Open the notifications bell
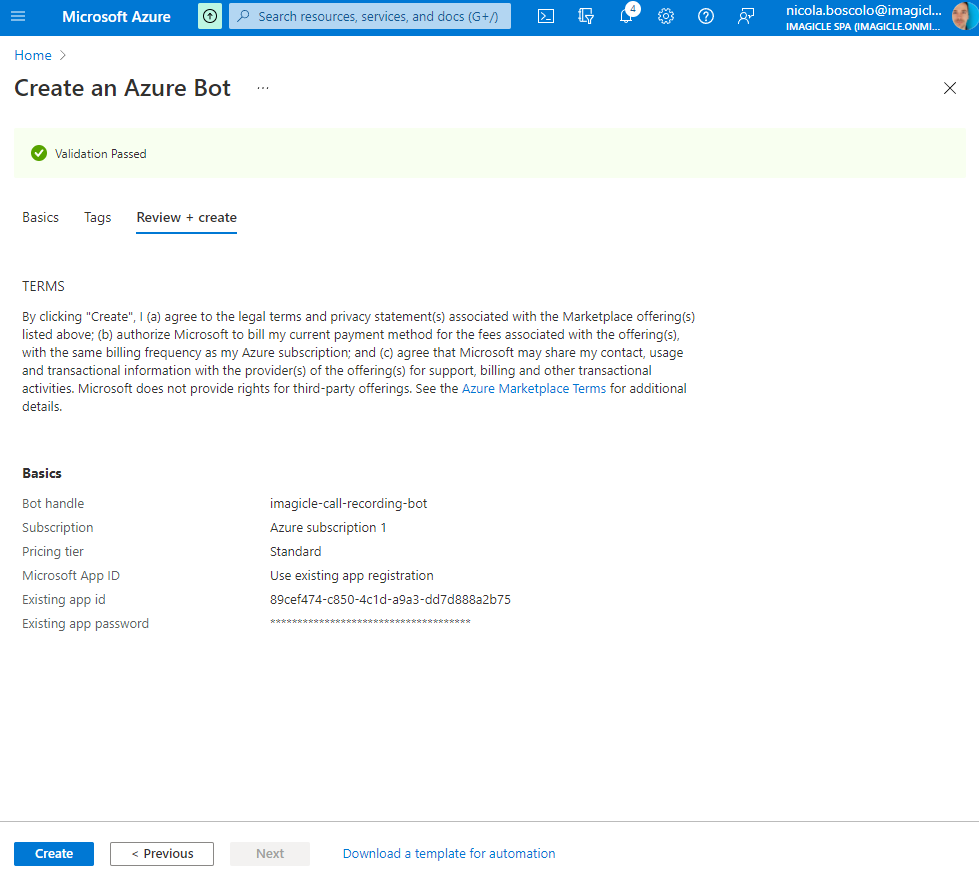The image size is (979, 873). (626, 17)
